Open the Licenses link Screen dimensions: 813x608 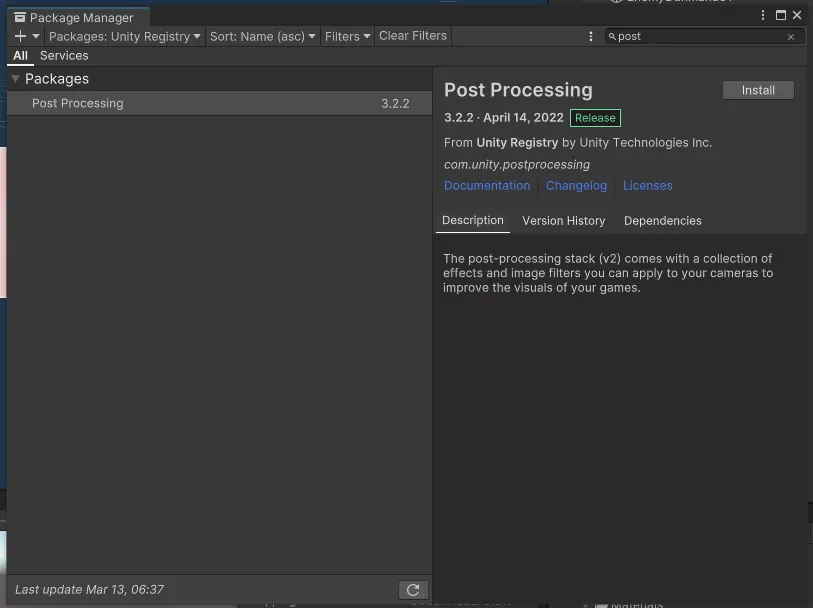(x=648, y=186)
